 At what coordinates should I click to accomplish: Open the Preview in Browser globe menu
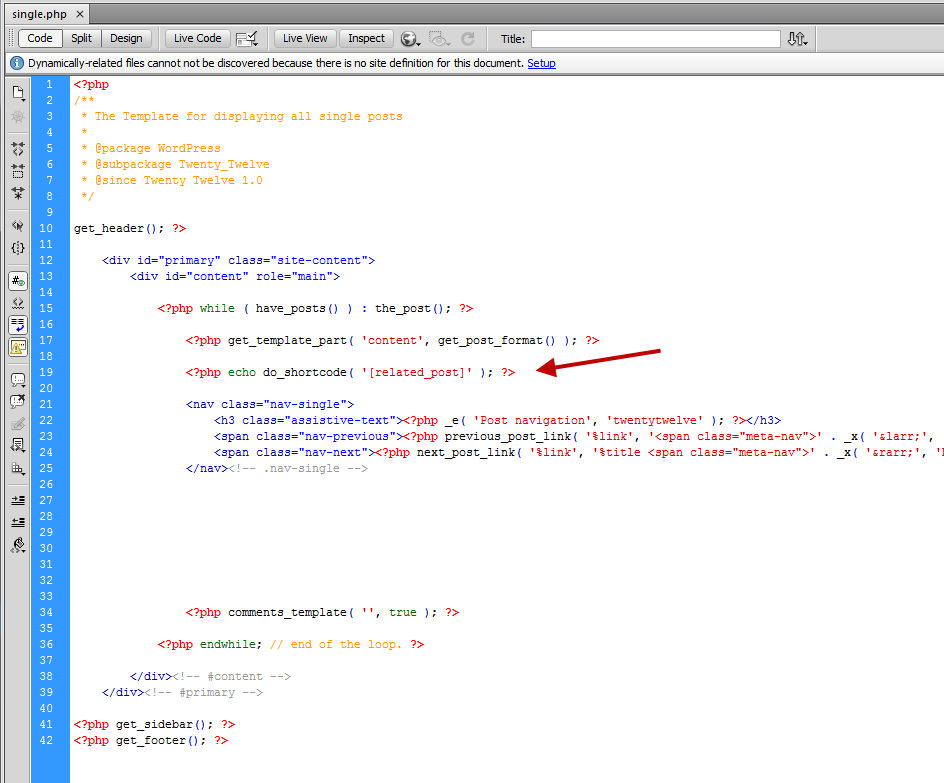410,39
